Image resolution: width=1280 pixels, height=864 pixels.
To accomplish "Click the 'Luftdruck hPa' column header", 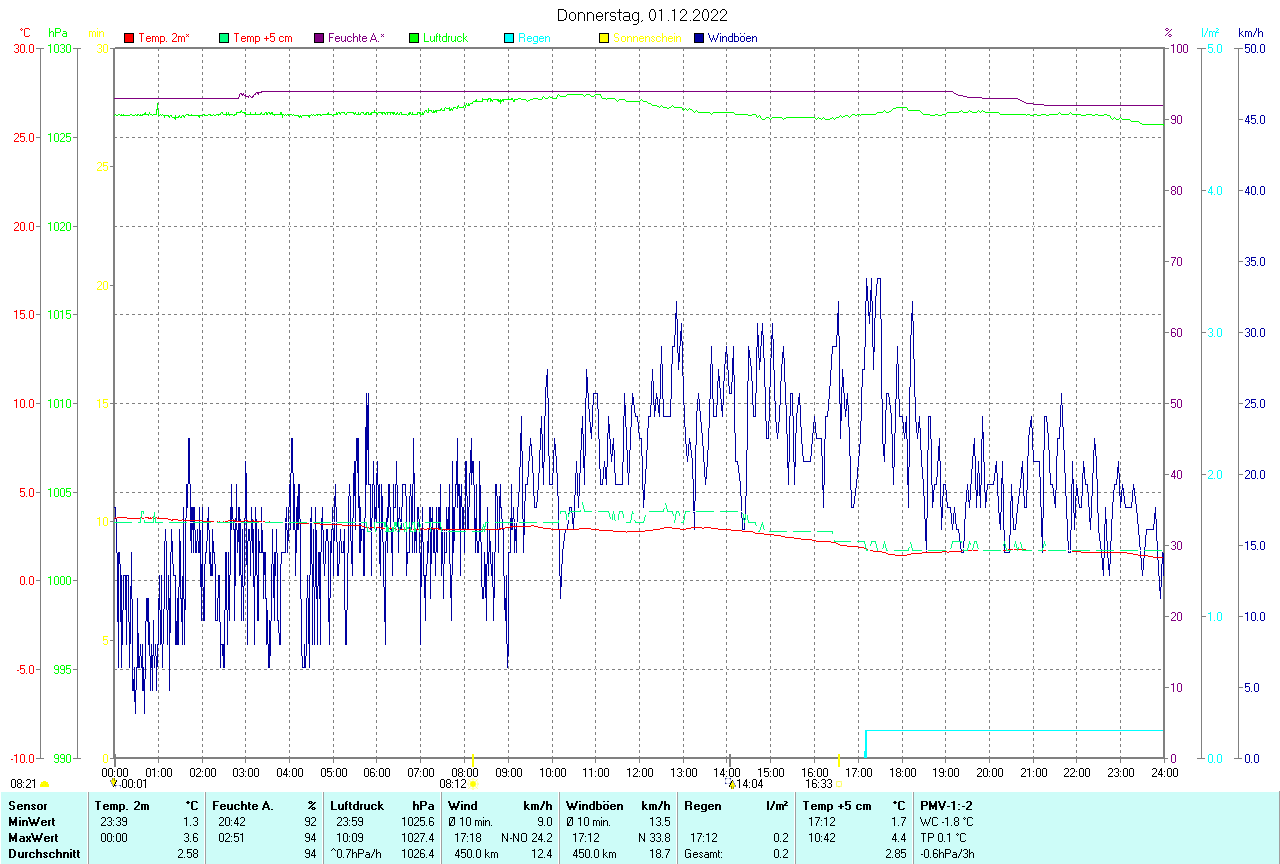I will pos(382,805).
